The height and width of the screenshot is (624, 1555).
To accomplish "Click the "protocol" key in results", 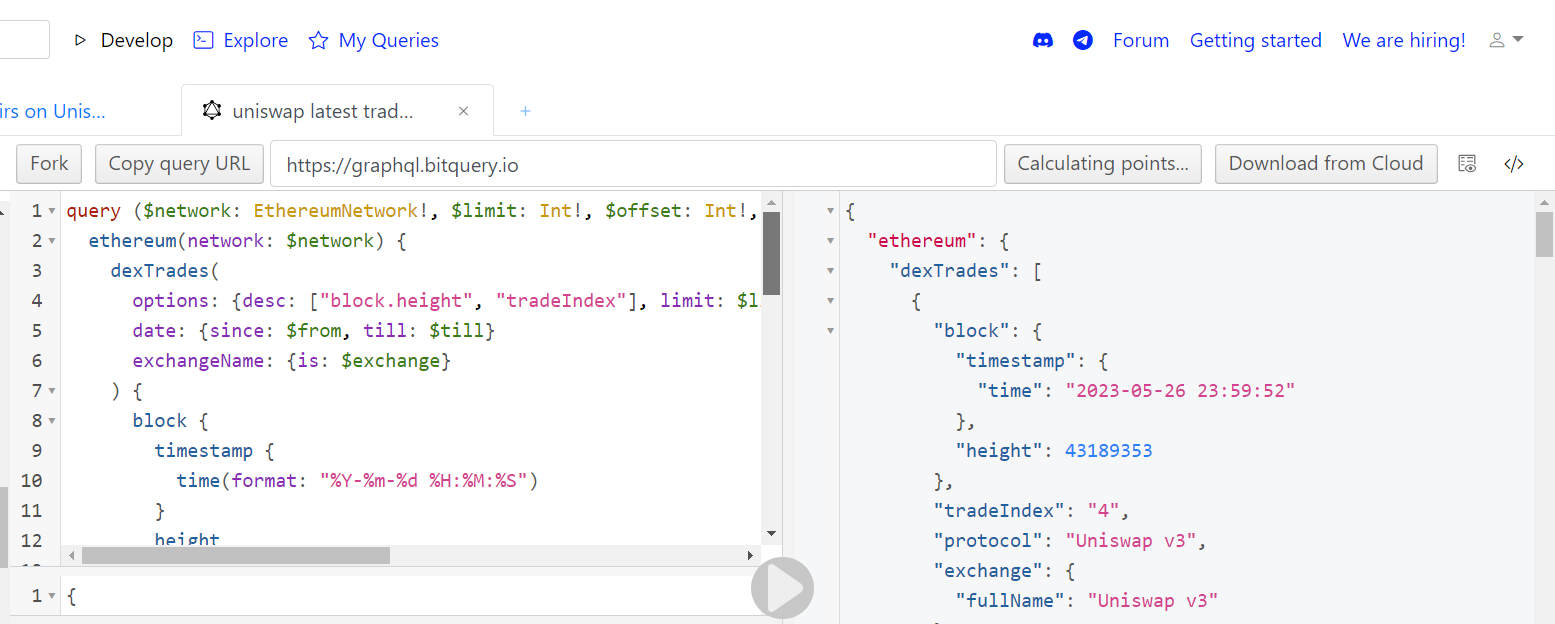I will 989,541.
